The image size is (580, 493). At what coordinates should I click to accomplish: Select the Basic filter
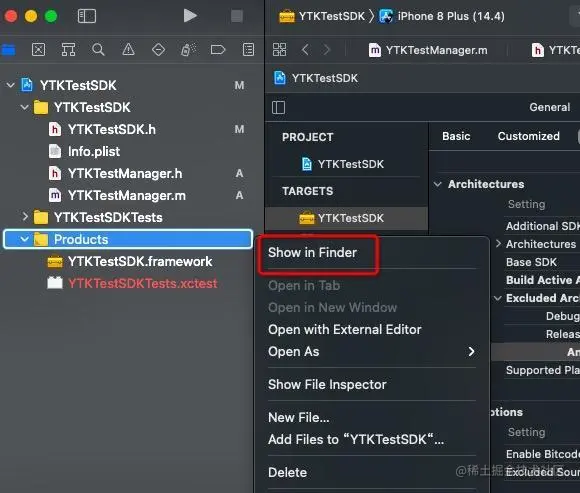pyautogui.click(x=456, y=136)
